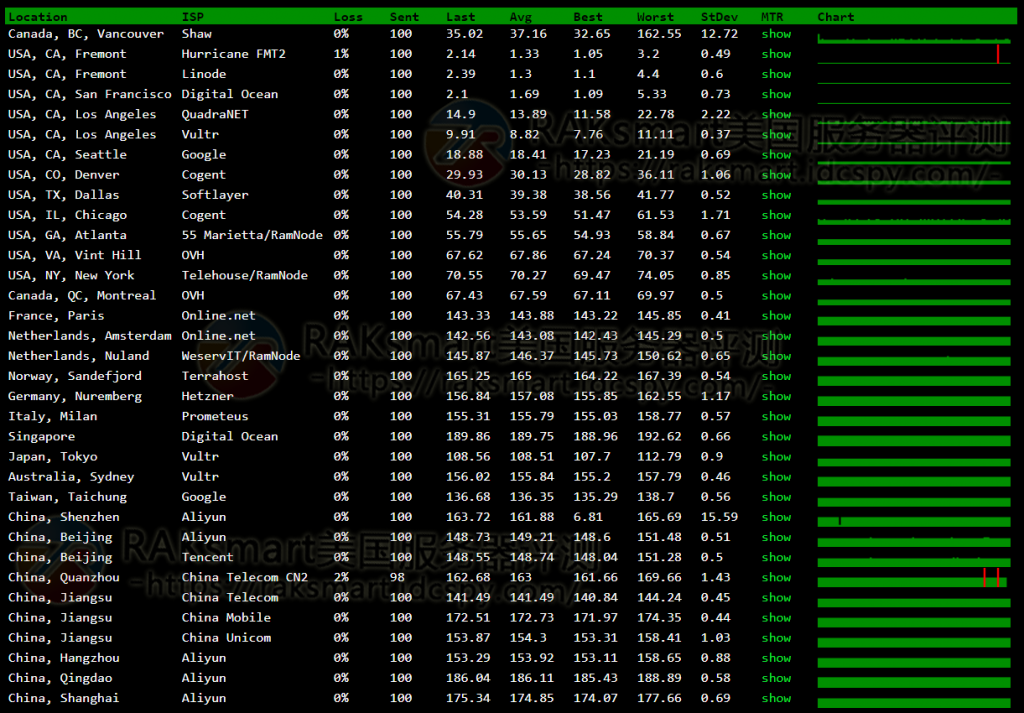Viewport: 1024px width, 713px height.
Task: Show MTR for Nuremberg Hetzner
Action: pos(776,396)
